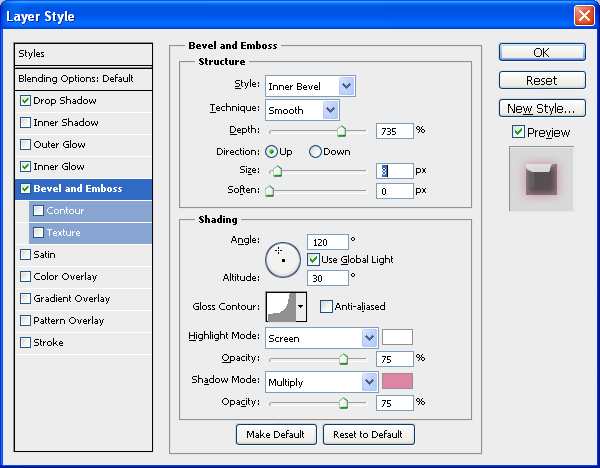This screenshot has height=468, width=600.
Task: Select the Contour sub-item label
Action: click(x=65, y=210)
